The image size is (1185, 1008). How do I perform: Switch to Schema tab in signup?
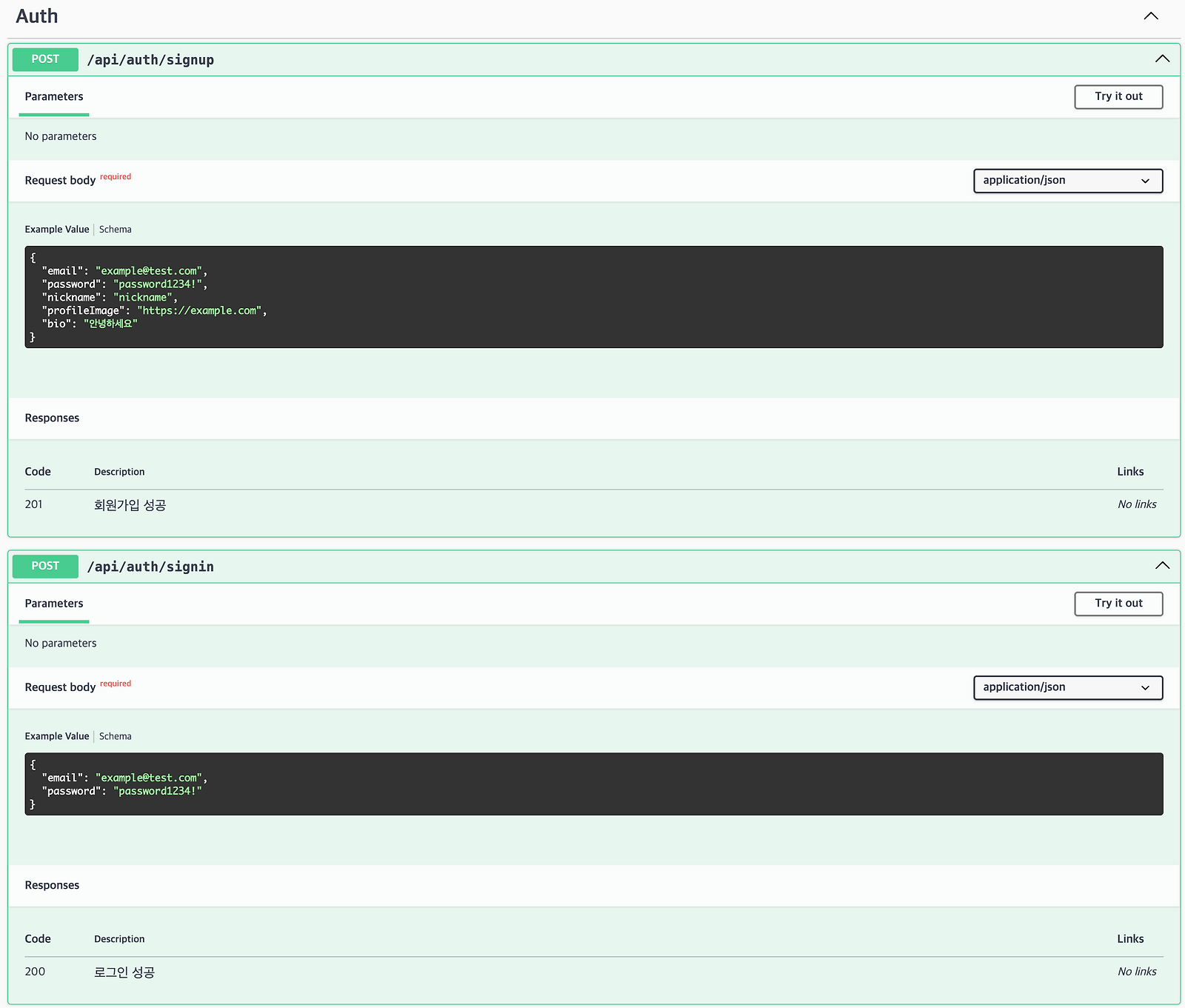tap(115, 230)
